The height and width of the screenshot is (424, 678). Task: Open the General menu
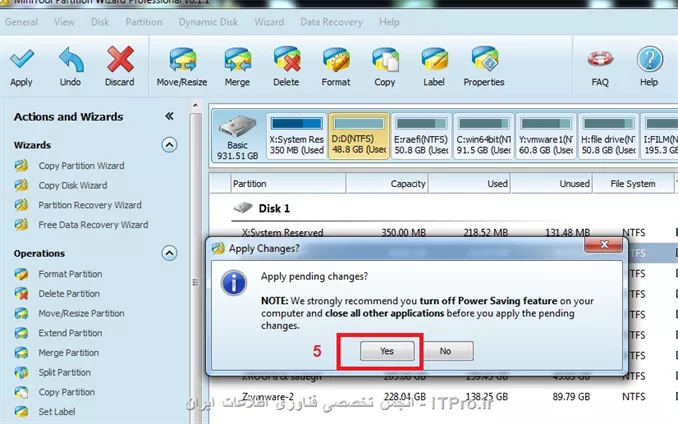21,22
